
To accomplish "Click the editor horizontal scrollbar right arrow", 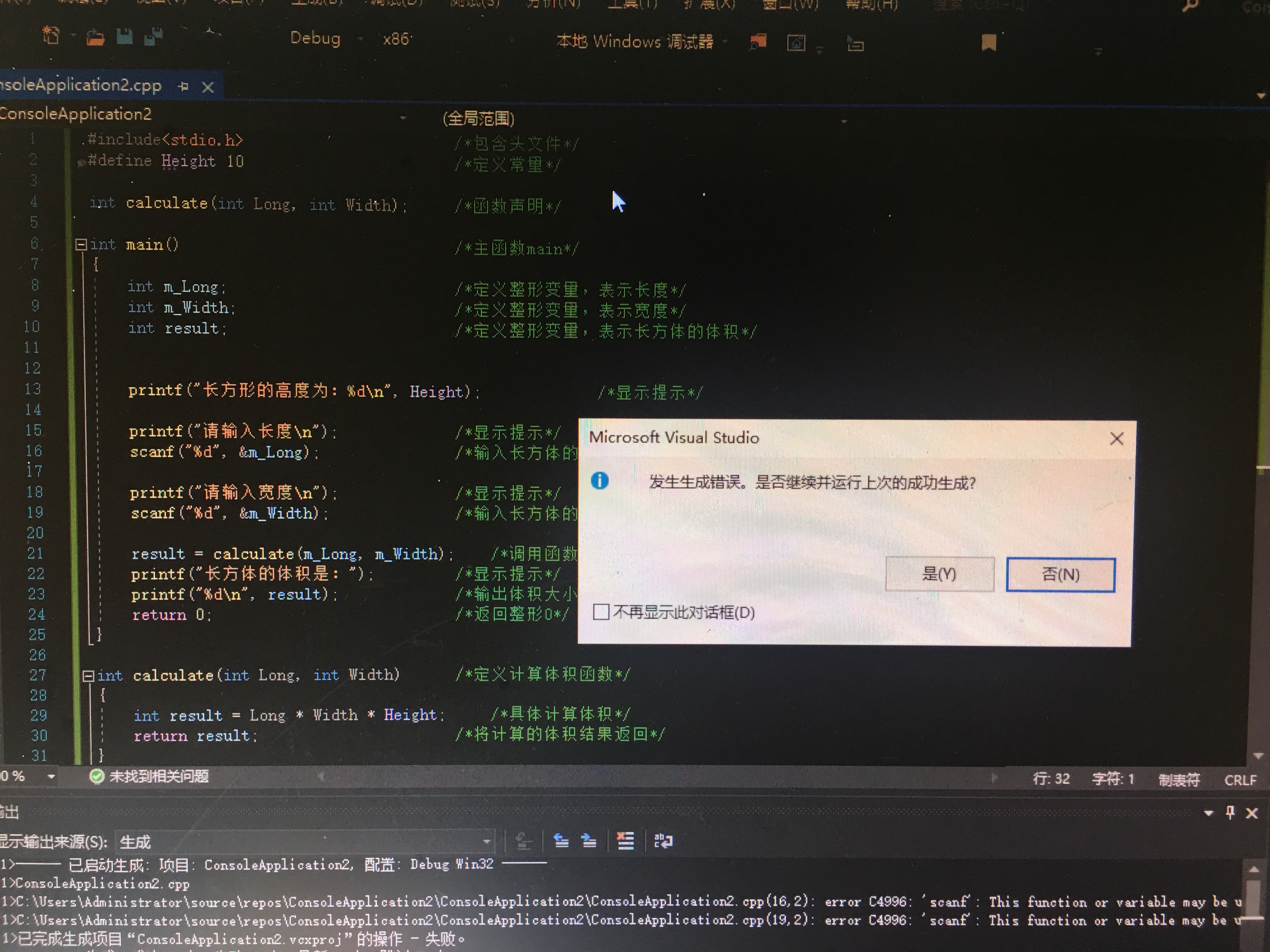I will [994, 778].
